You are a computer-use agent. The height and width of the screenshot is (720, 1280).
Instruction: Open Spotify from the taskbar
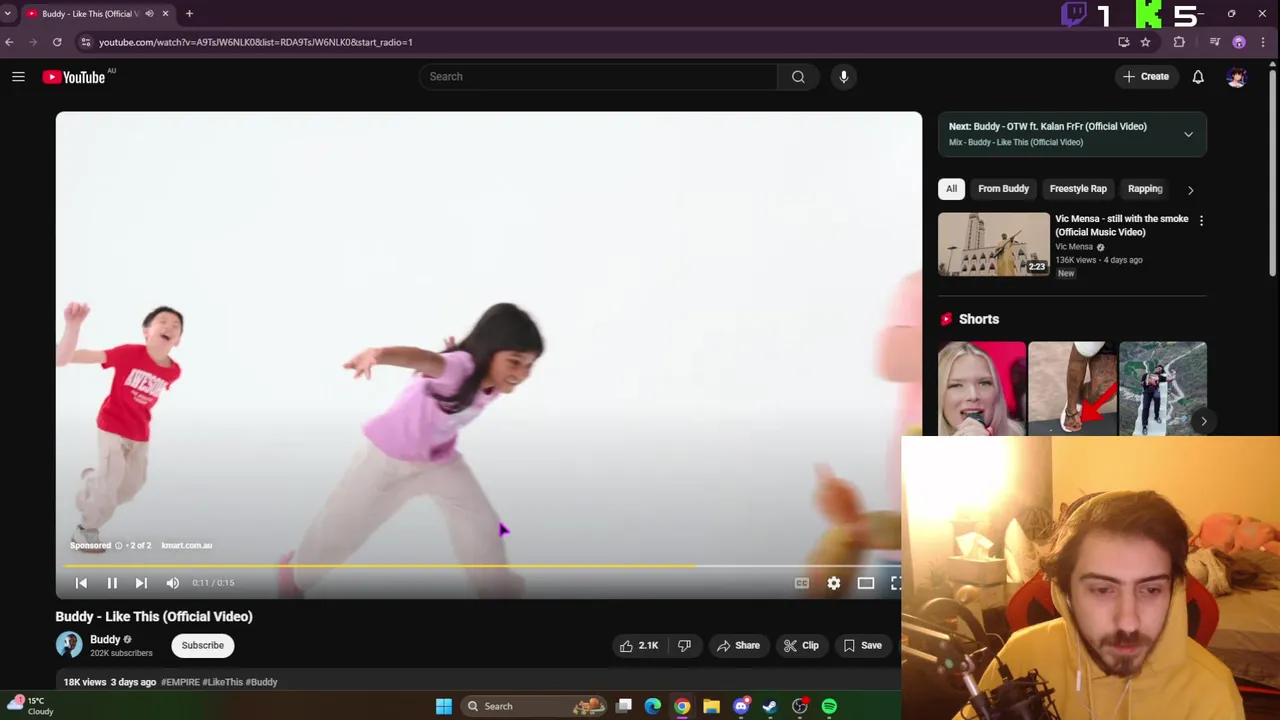829,707
